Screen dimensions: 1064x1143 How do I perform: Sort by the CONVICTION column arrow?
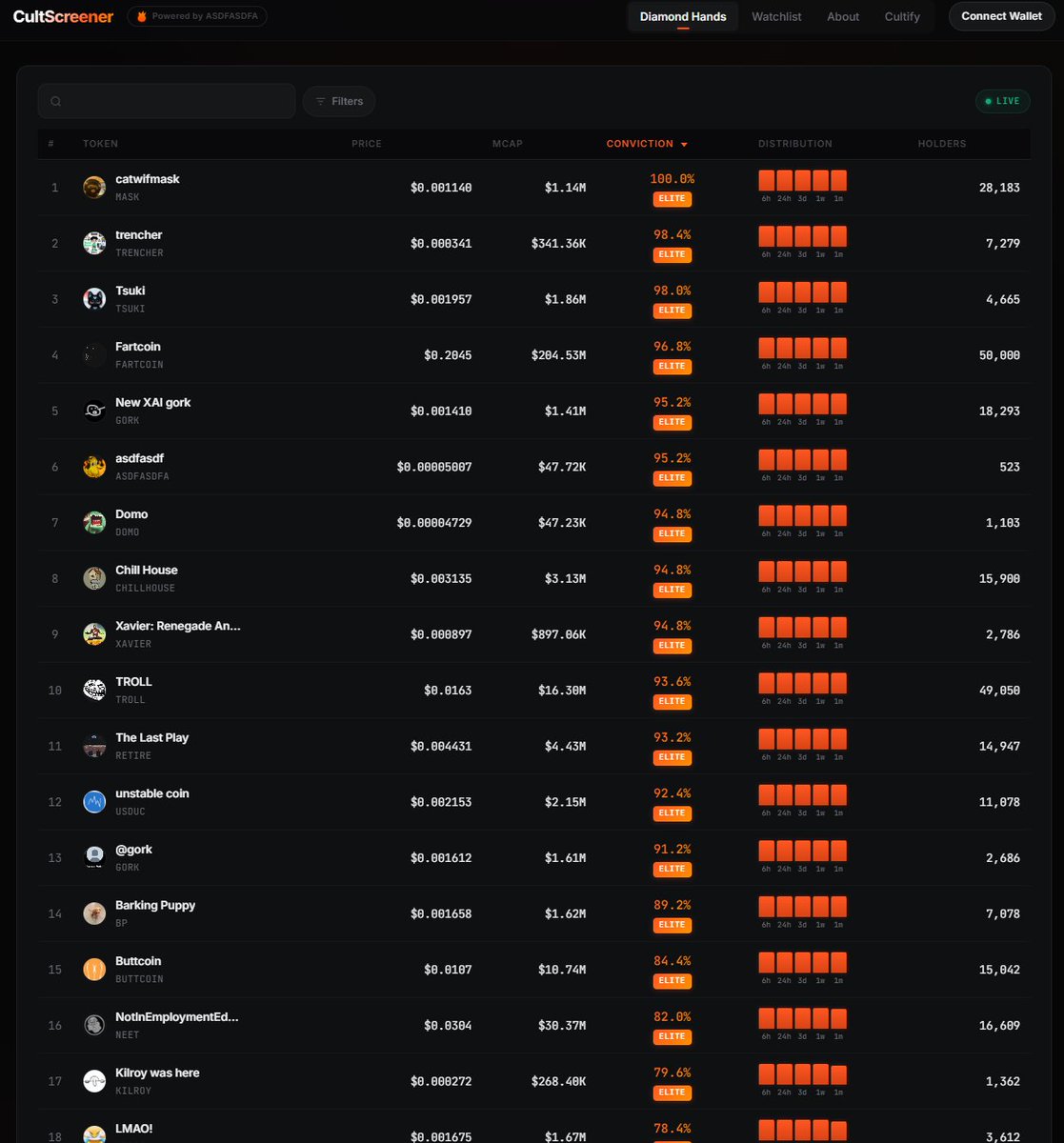point(684,145)
